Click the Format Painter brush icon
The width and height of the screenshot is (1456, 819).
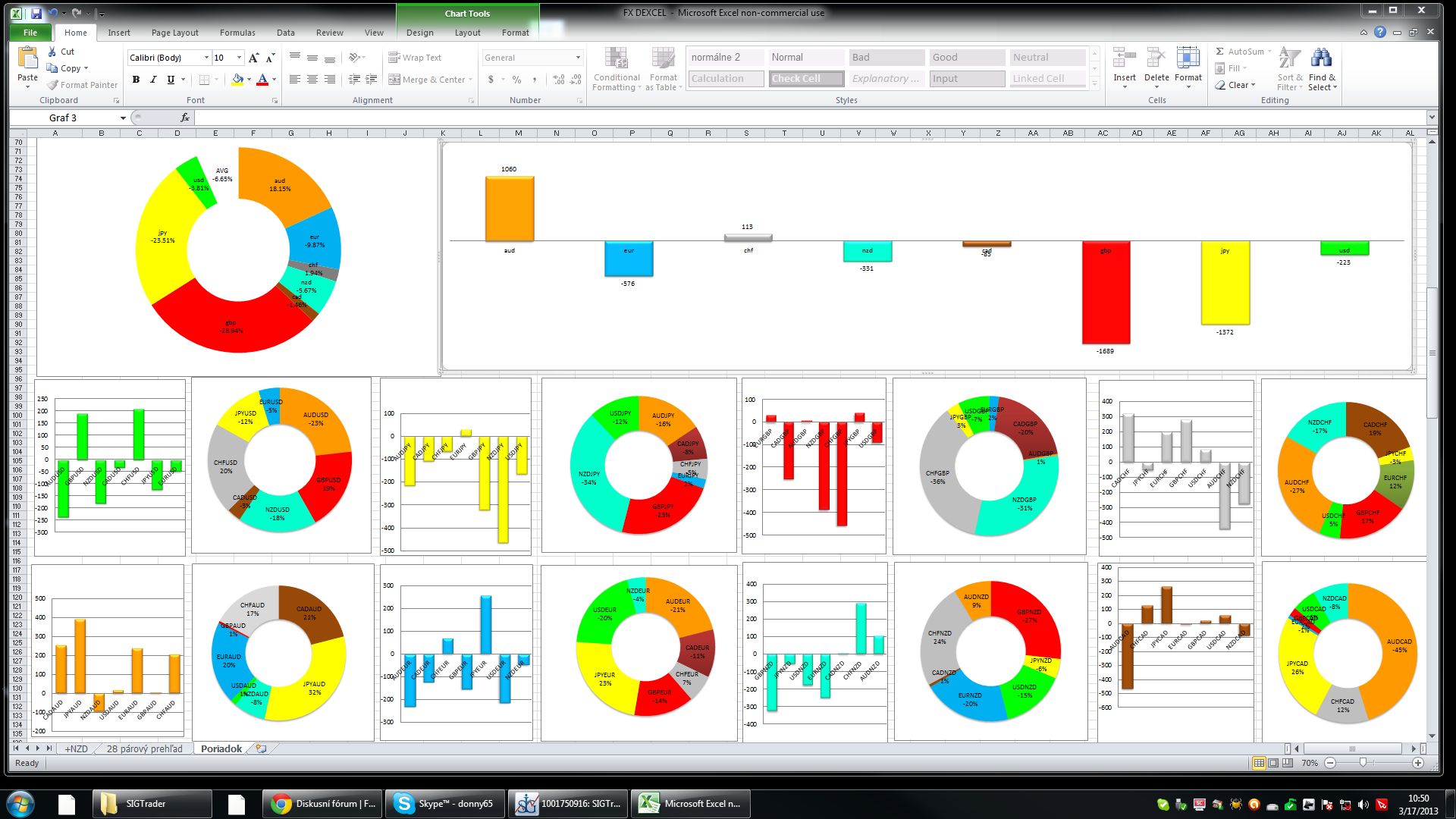(x=53, y=85)
